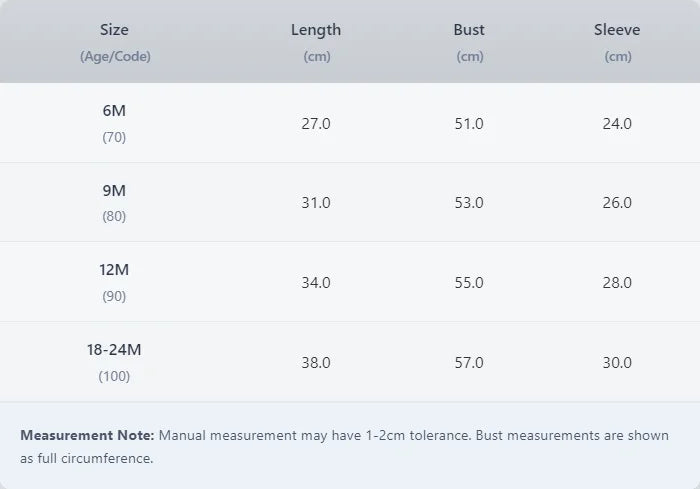Select the 12M size row label

(114, 270)
